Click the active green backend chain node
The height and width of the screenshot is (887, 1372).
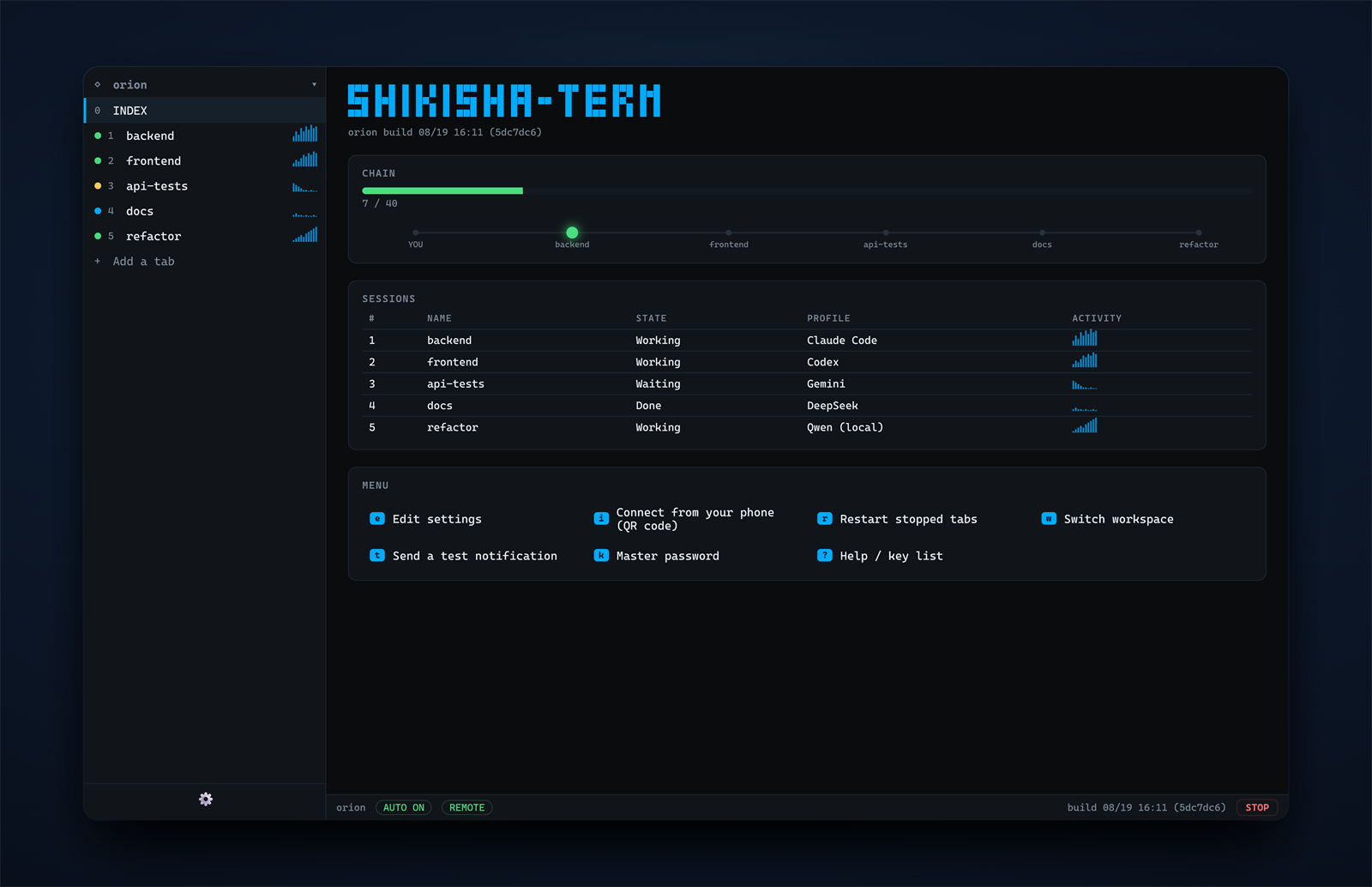tap(572, 232)
